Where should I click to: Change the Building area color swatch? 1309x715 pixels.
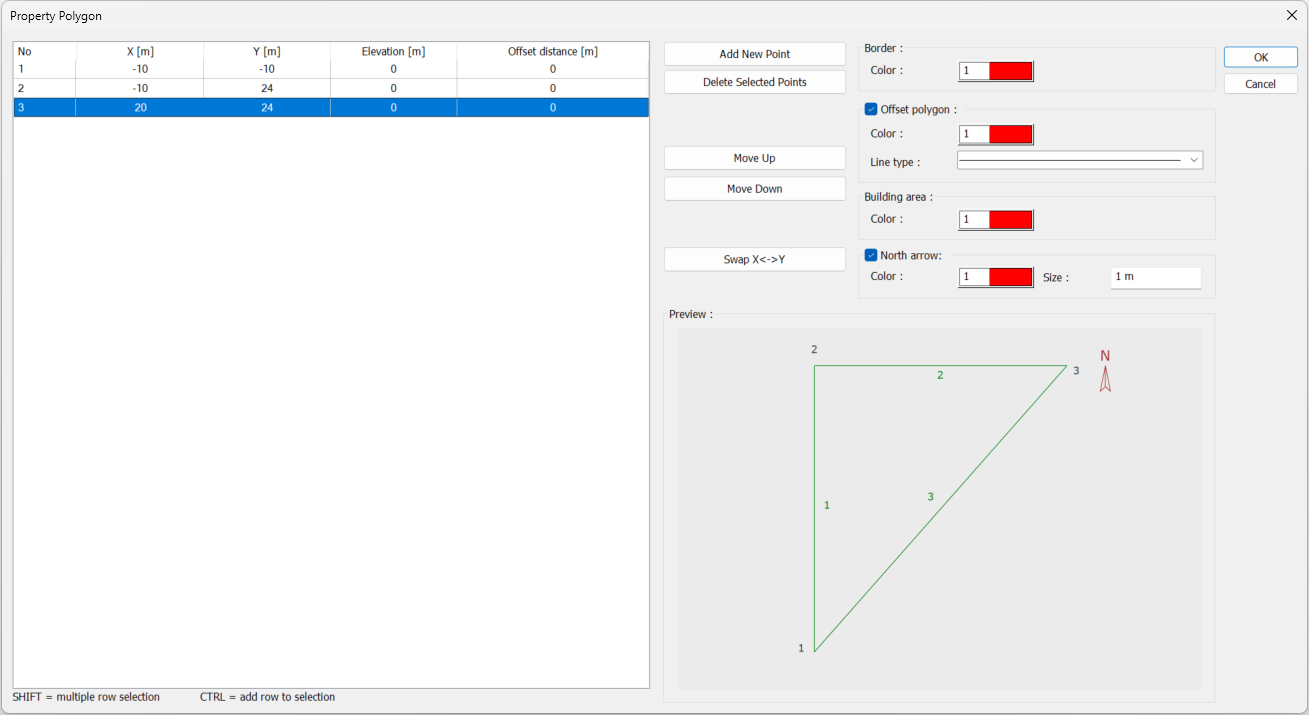tap(1010, 219)
